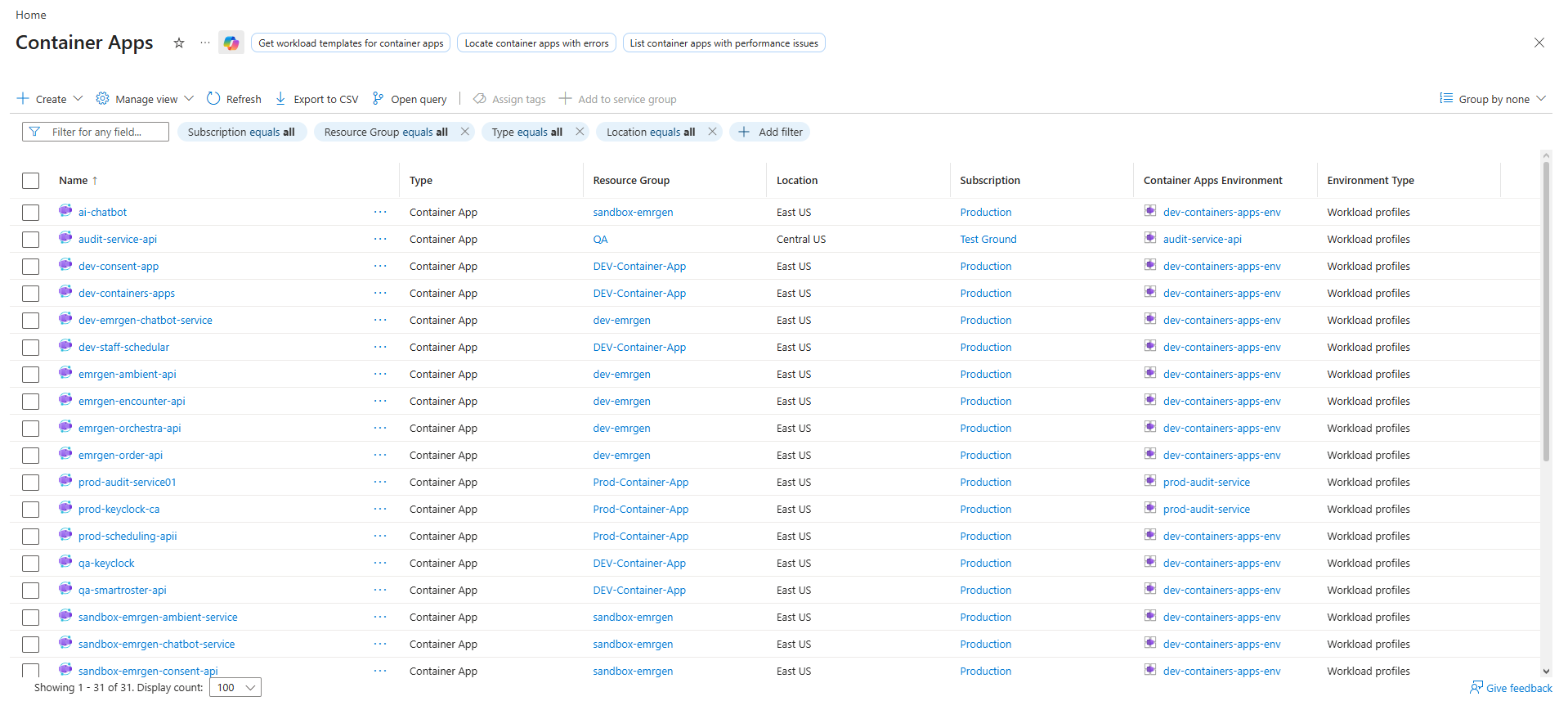The image size is (1568, 710).
Task: Click Locate container apps with errors
Action: click(536, 43)
